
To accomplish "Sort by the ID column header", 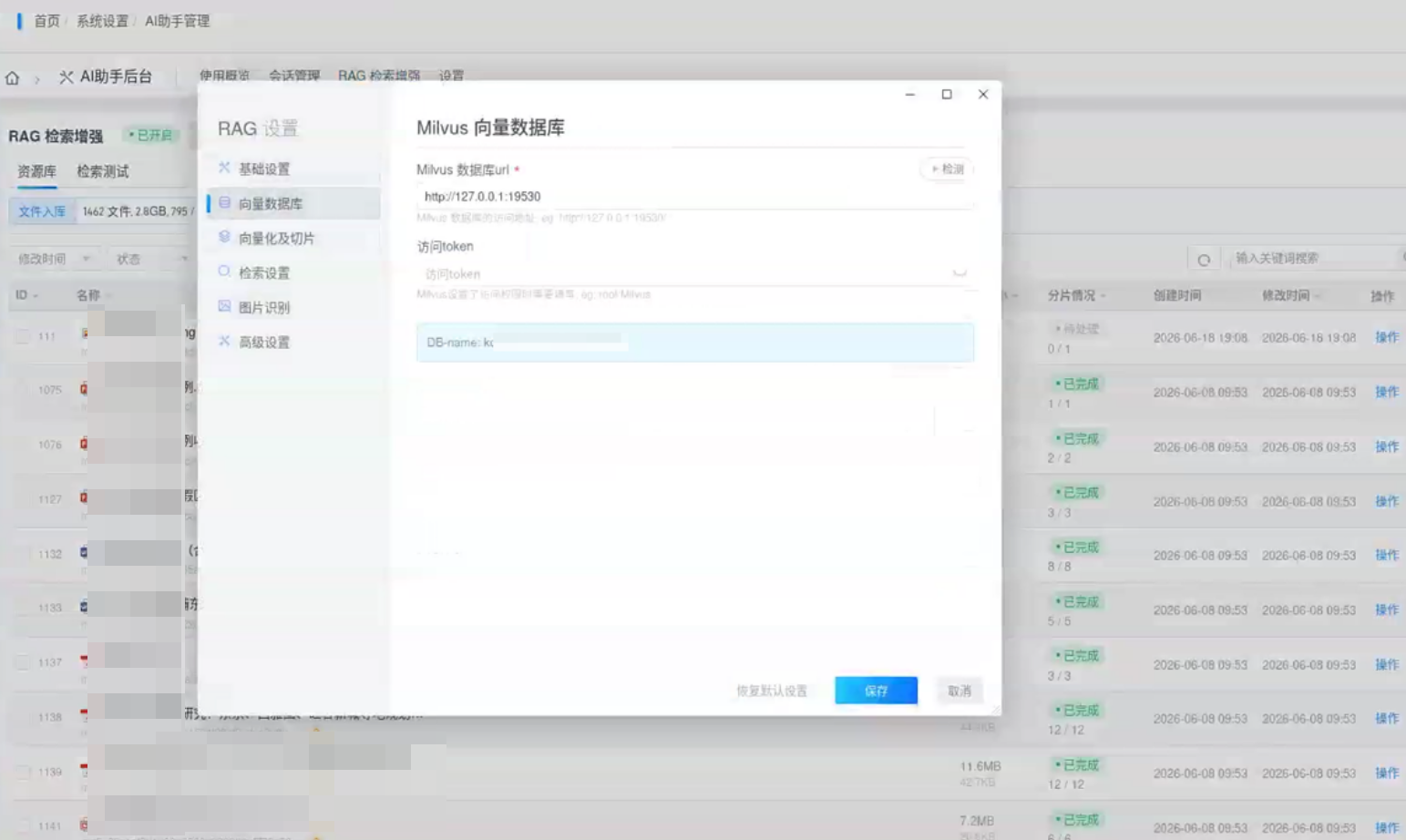I will point(26,295).
